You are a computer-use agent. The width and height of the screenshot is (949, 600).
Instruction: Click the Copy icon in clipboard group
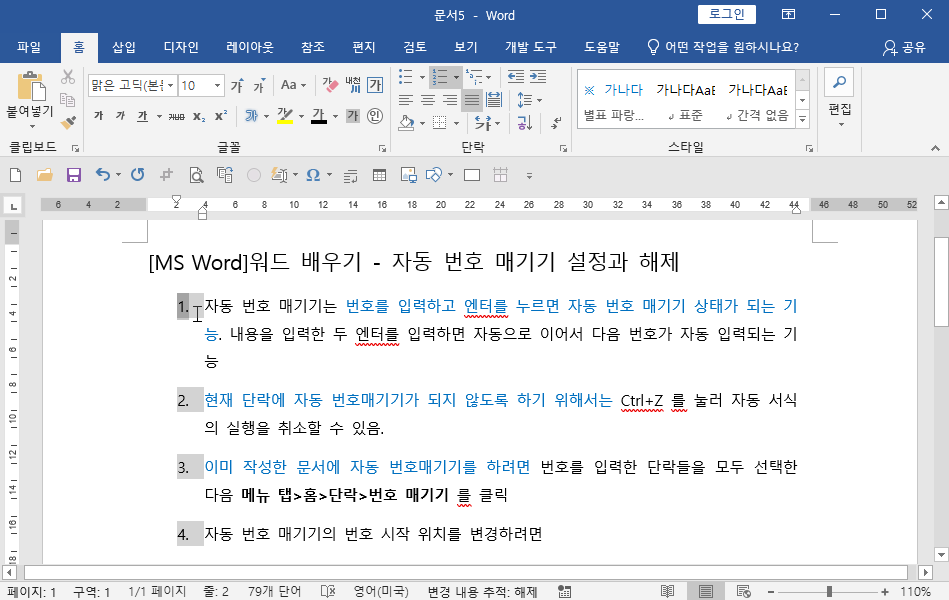68,100
